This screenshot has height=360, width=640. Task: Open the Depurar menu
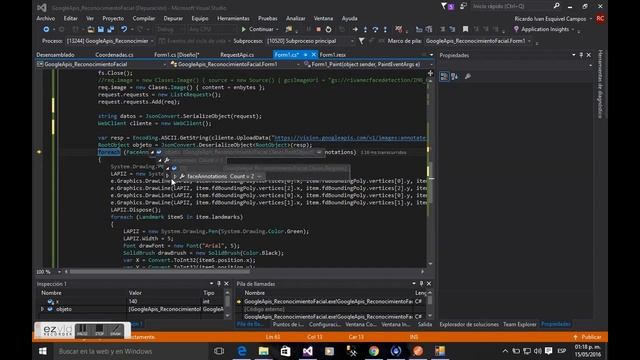click(x=173, y=18)
